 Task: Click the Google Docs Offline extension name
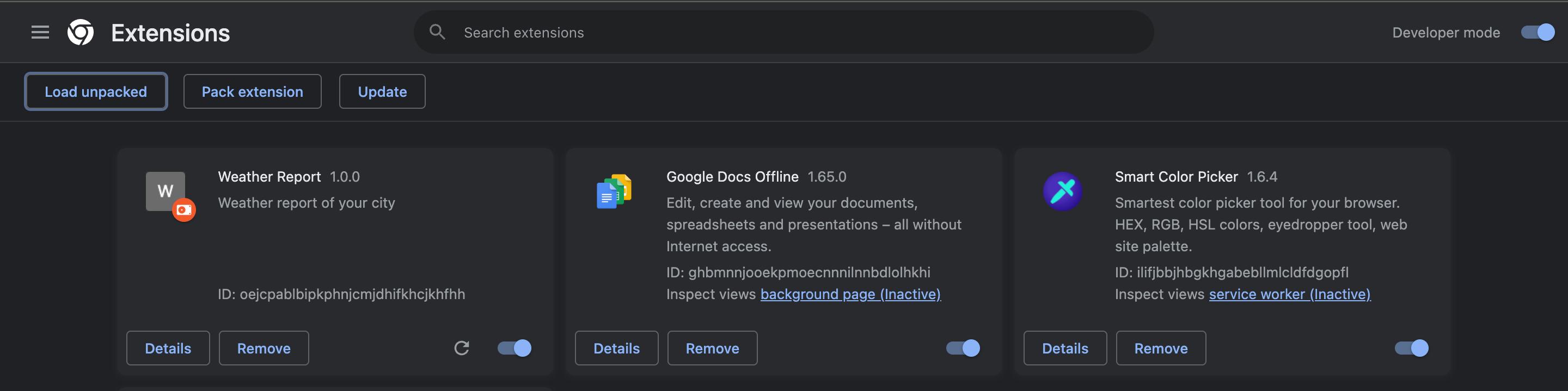(732, 177)
